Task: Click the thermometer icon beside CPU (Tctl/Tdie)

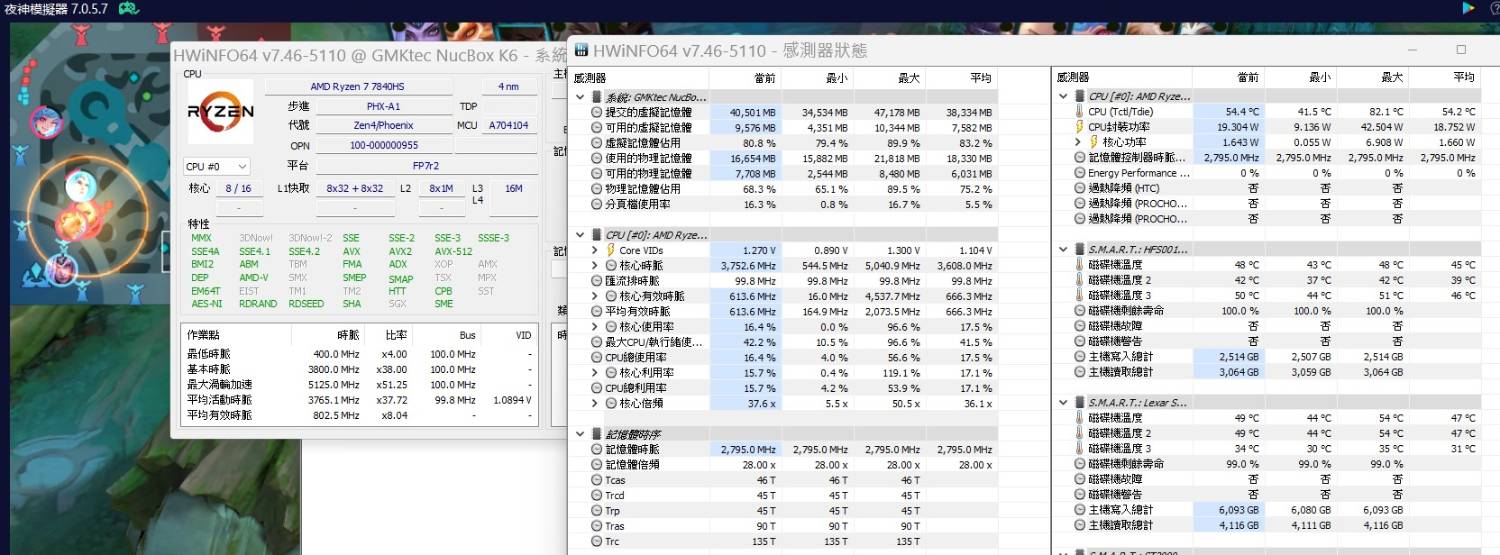Action: (1079, 112)
